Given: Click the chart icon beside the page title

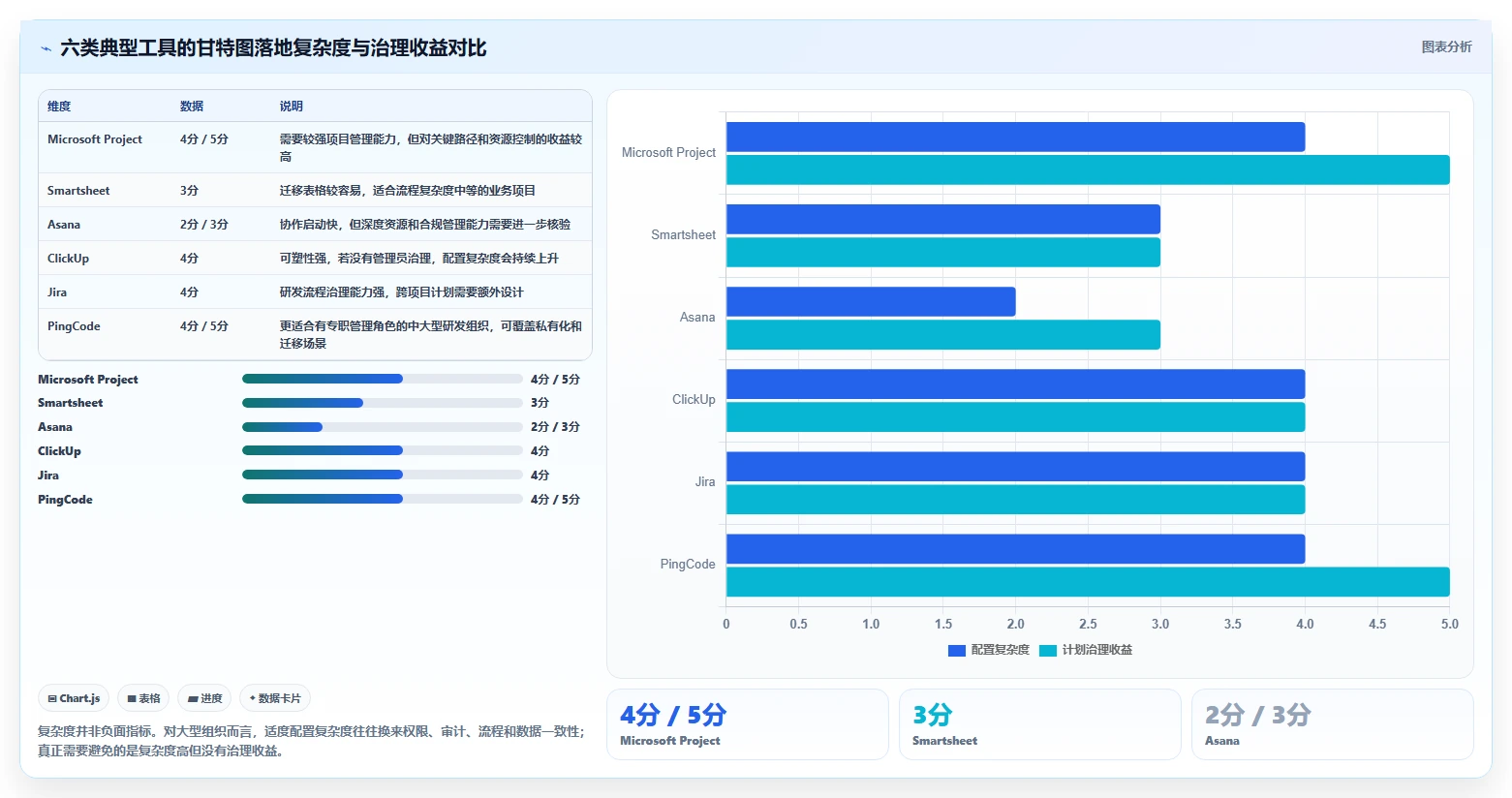Looking at the screenshot, I should [46, 48].
